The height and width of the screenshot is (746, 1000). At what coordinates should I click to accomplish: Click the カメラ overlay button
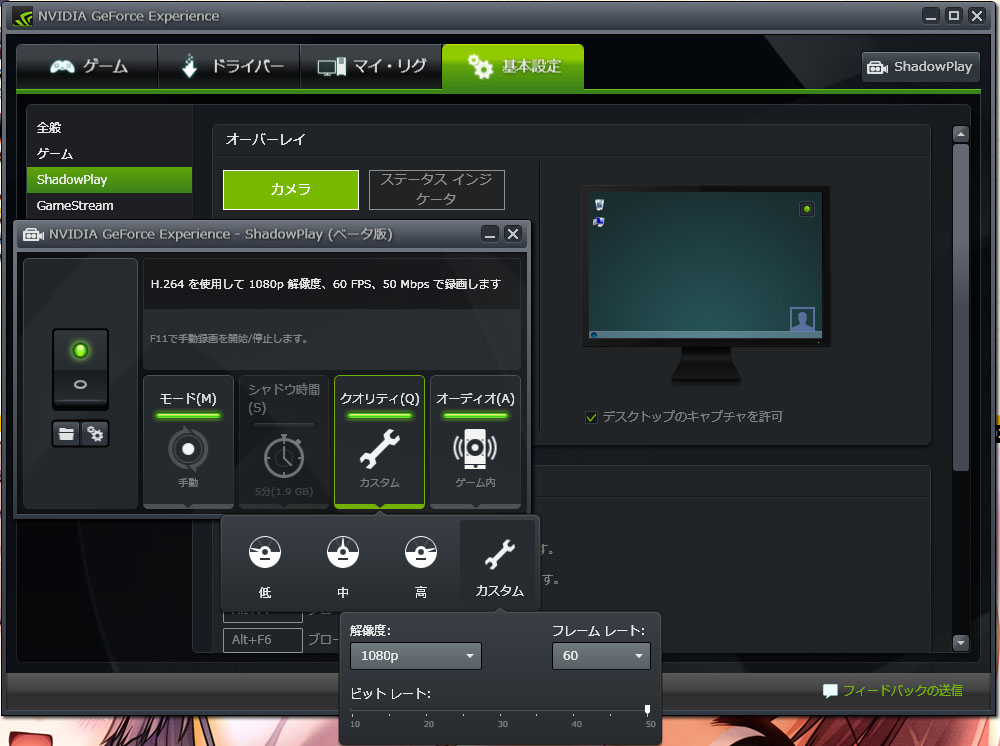[291, 189]
